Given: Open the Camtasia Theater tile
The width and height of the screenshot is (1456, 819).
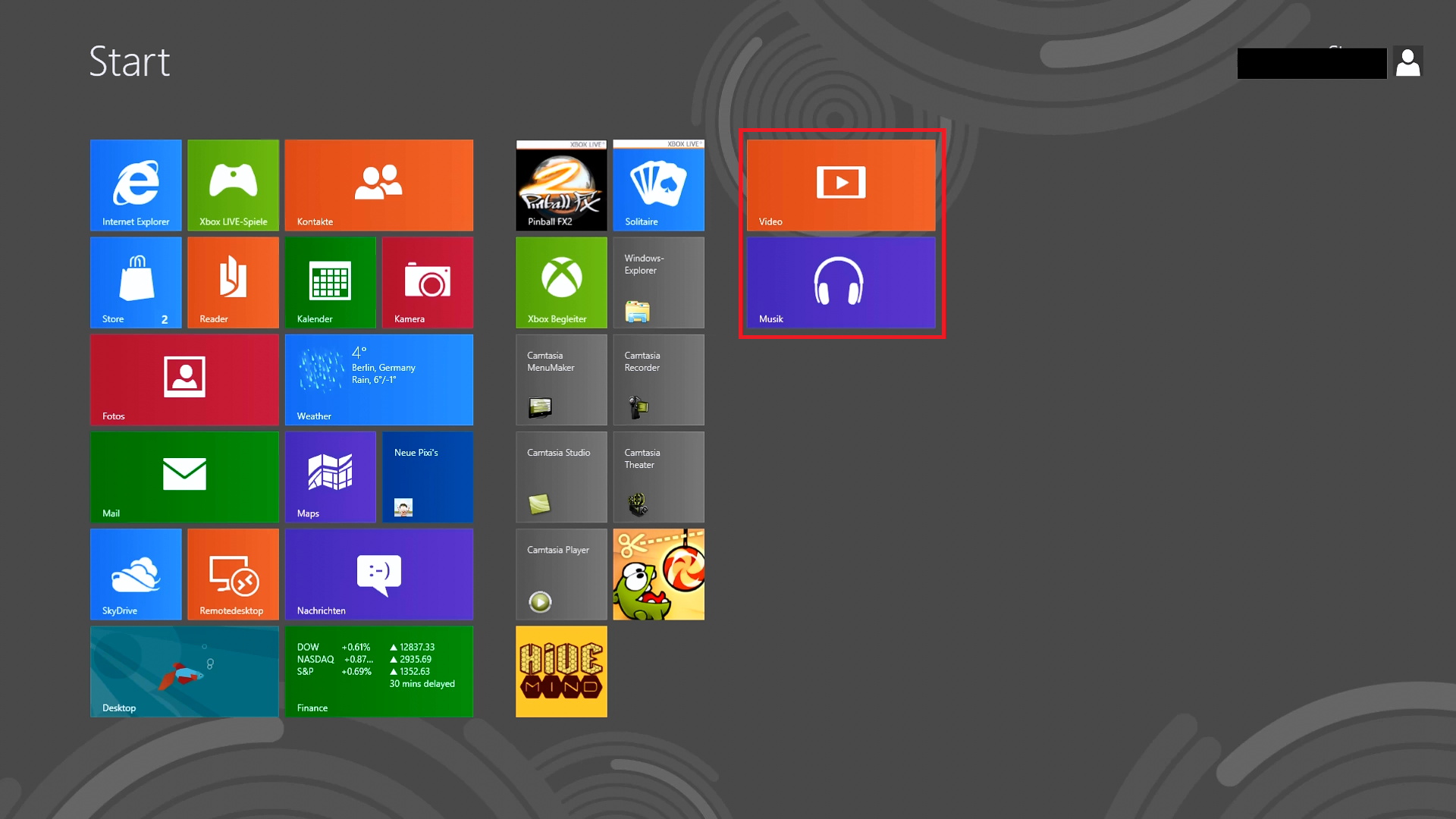Looking at the screenshot, I should point(658,477).
